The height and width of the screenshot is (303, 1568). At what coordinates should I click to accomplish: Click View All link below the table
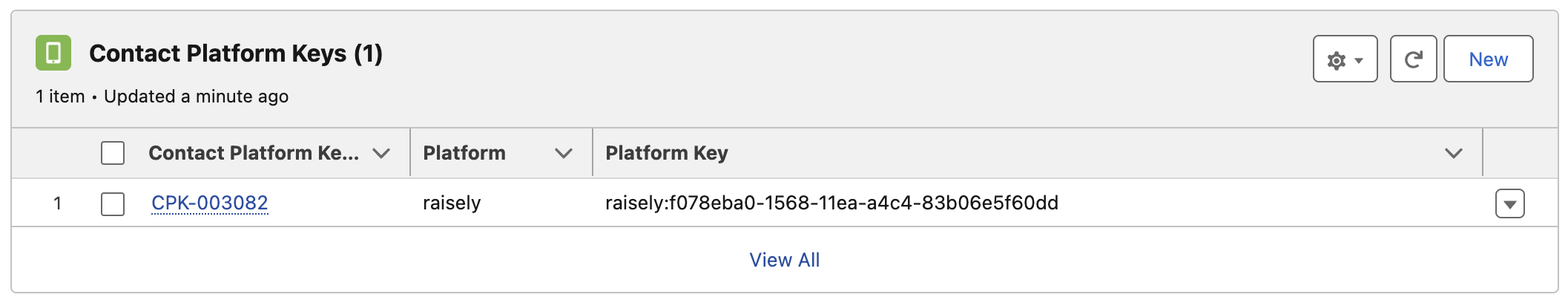click(x=784, y=260)
